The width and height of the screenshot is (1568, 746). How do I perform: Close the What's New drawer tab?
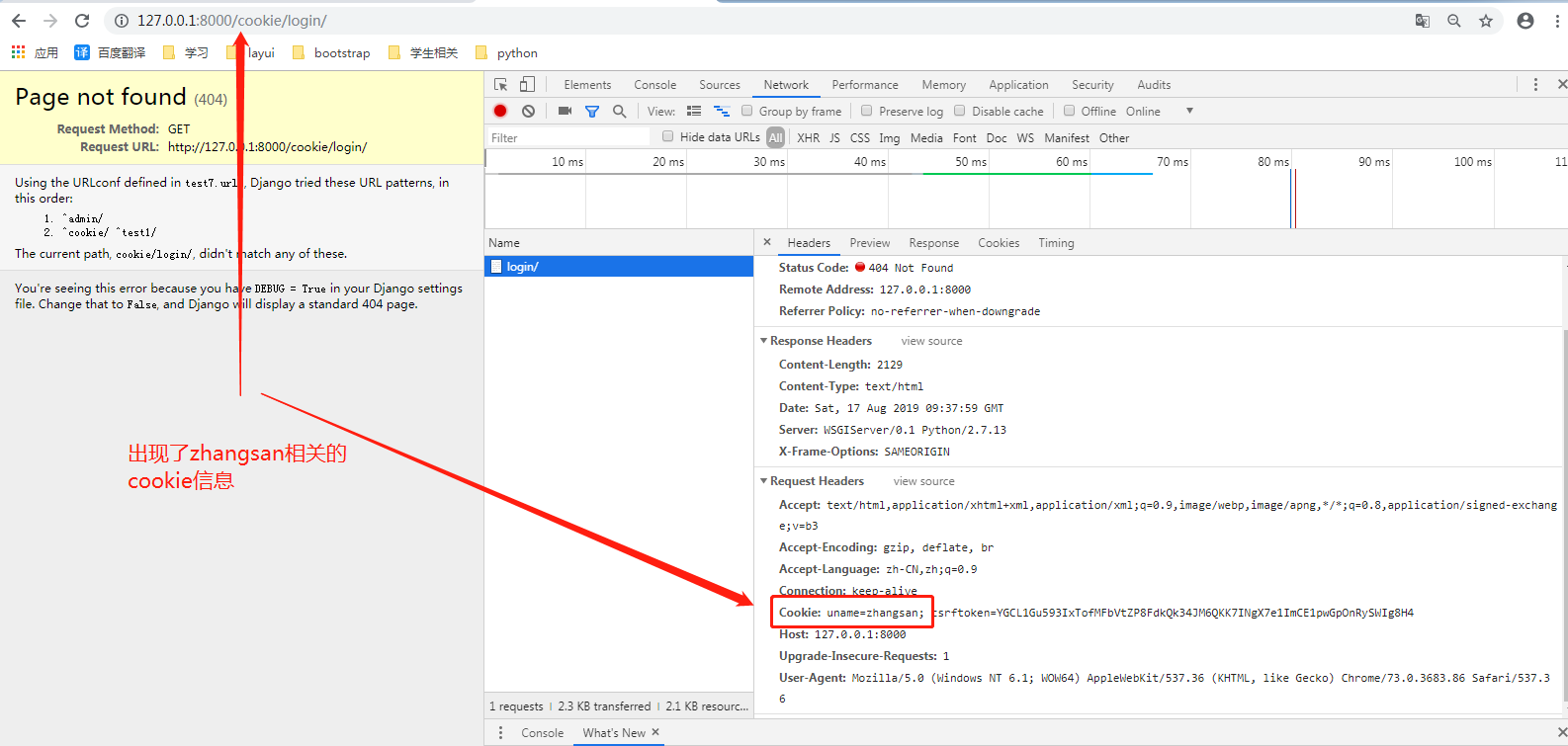click(654, 732)
